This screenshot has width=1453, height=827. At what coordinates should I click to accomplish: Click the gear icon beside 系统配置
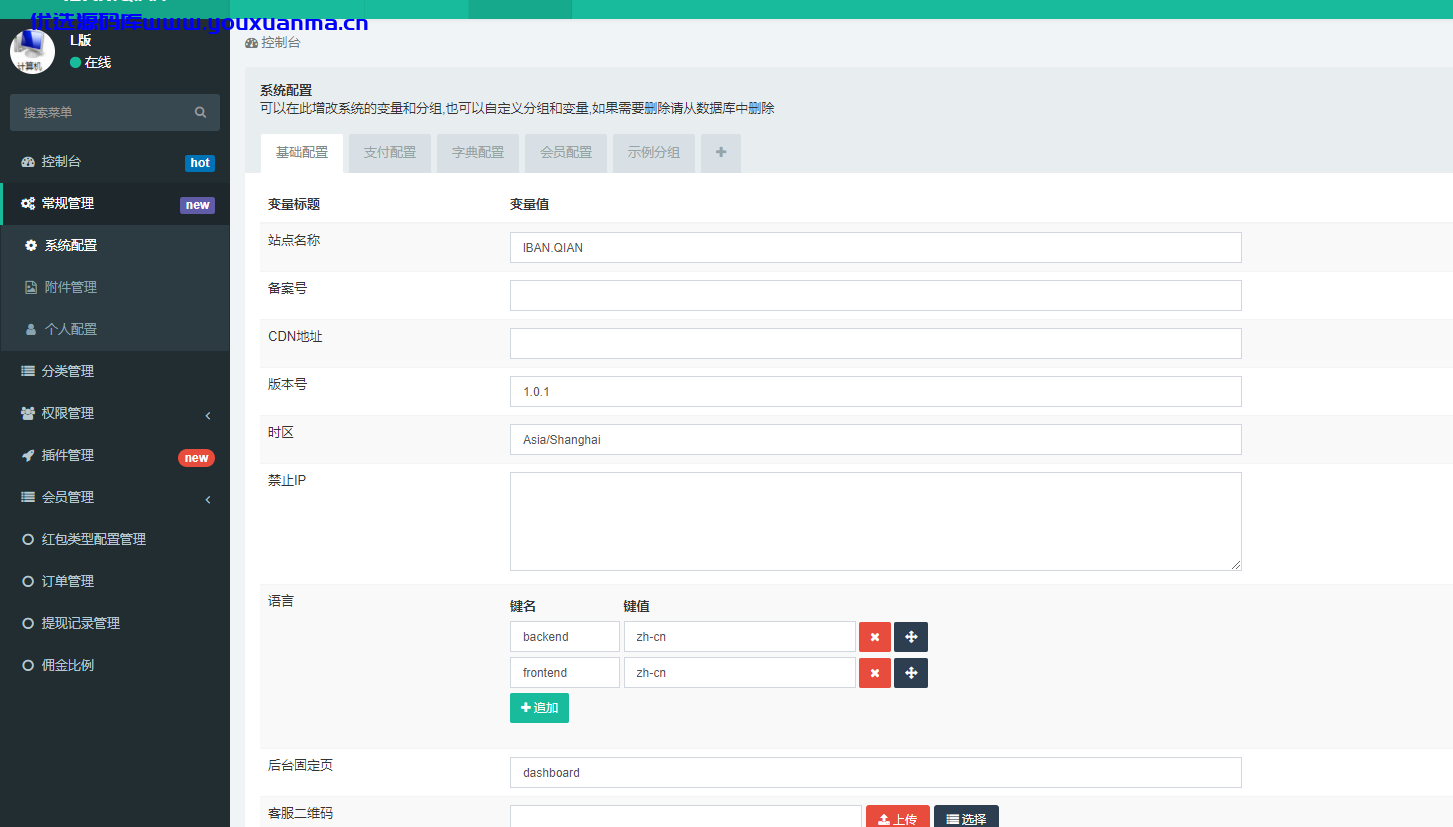coord(31,245)
